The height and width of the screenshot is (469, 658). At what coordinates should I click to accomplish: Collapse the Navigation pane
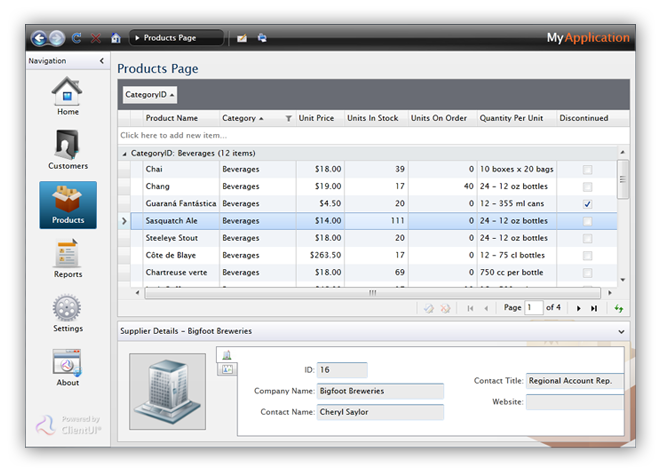tap(102, 61)
